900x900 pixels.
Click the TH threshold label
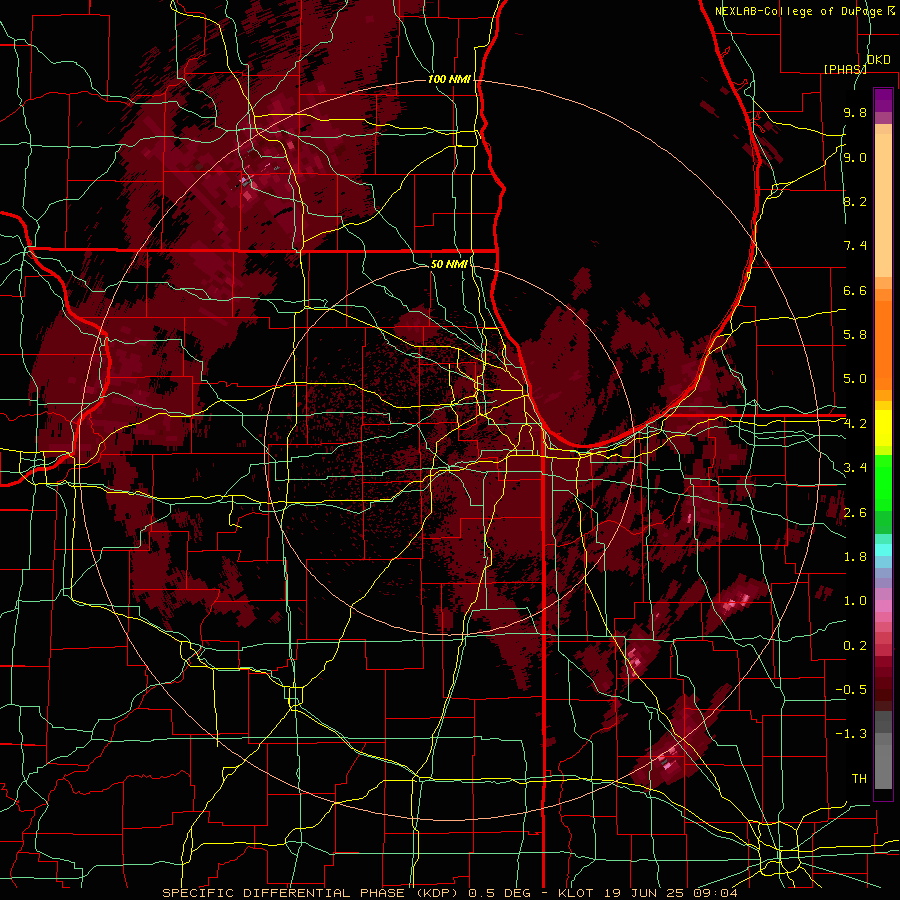[x=859, y=779]
